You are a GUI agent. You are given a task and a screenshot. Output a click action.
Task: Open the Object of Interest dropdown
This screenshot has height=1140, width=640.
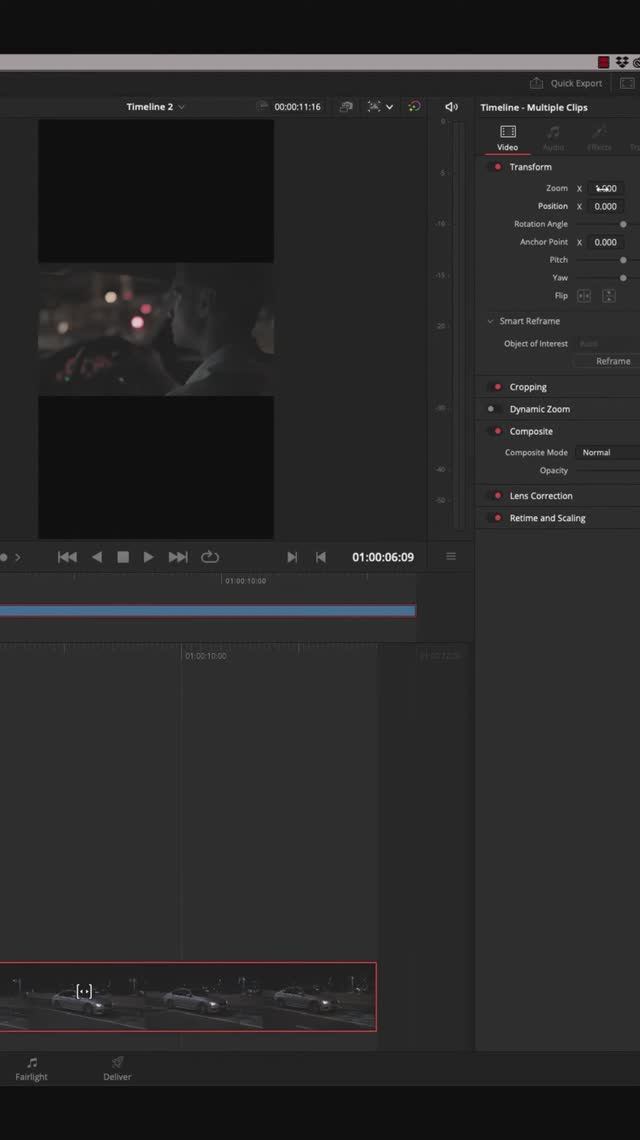click(609, 343)
